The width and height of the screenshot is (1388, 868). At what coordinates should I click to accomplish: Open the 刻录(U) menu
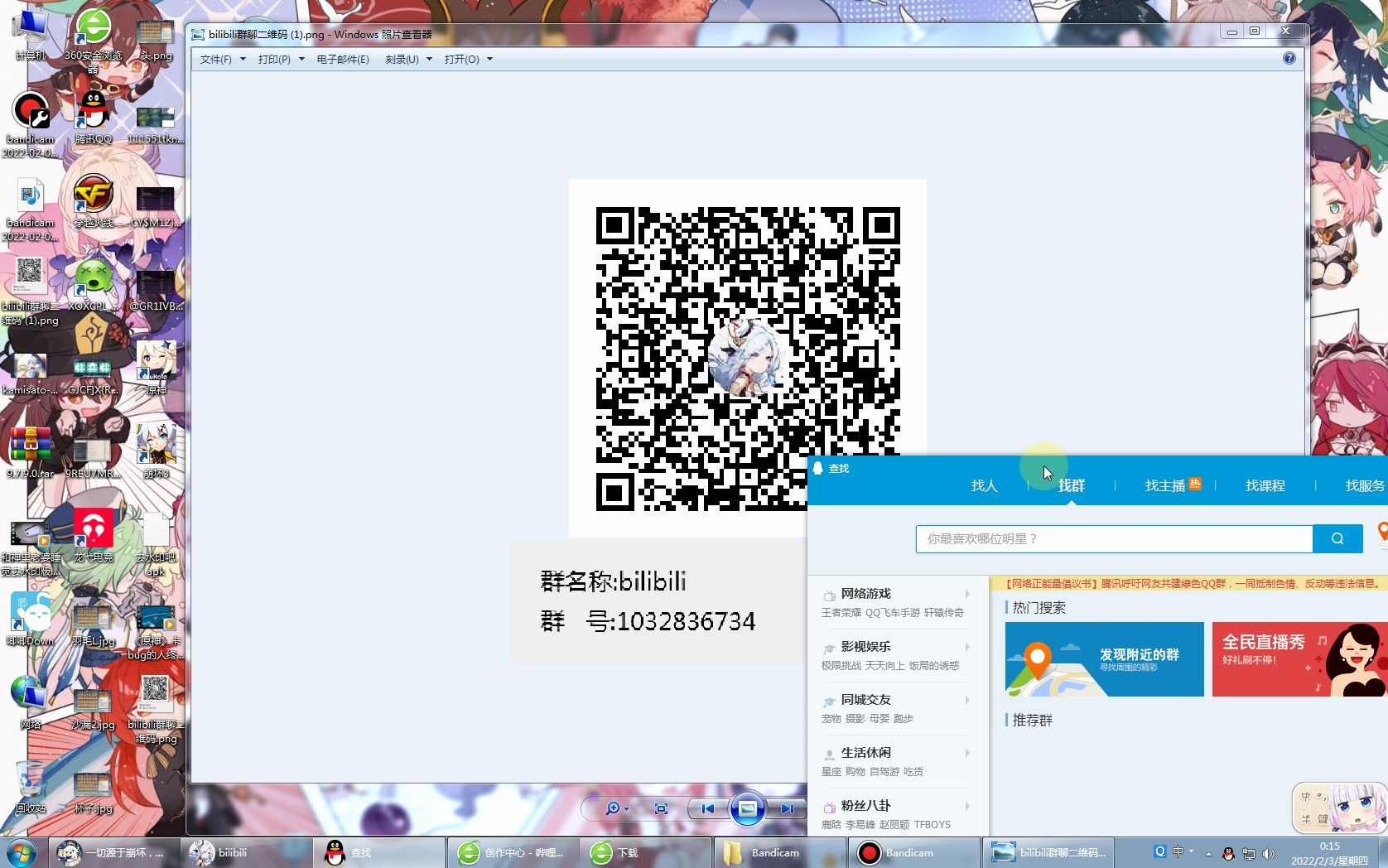[x=408, y=60]
